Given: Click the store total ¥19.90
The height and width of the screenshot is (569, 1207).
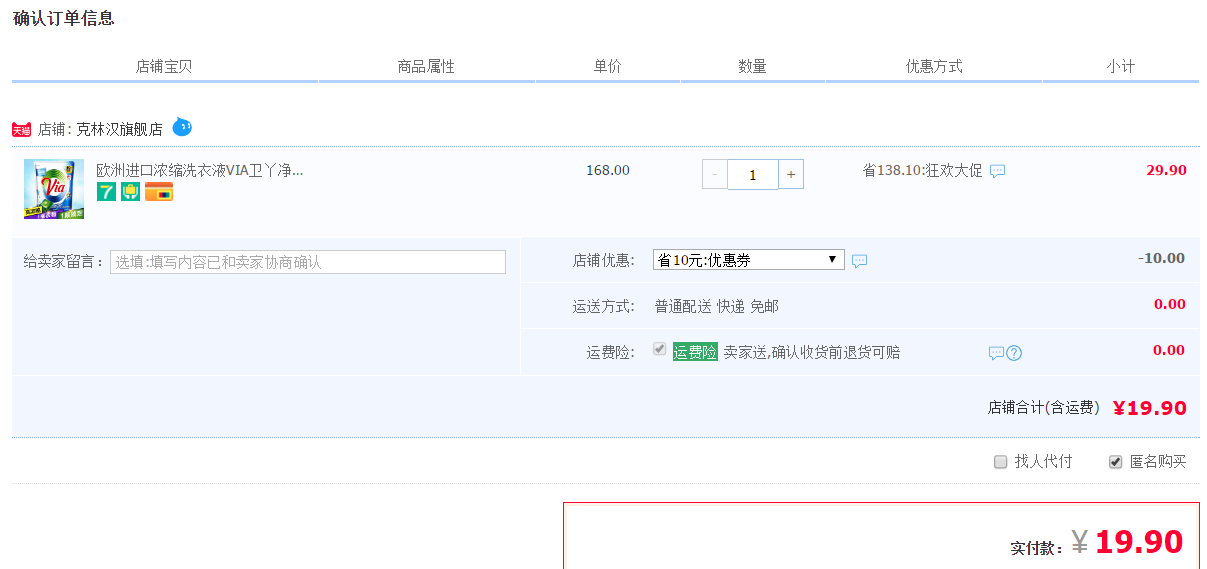Looking at the screenshot, I should pos(1149,408).
